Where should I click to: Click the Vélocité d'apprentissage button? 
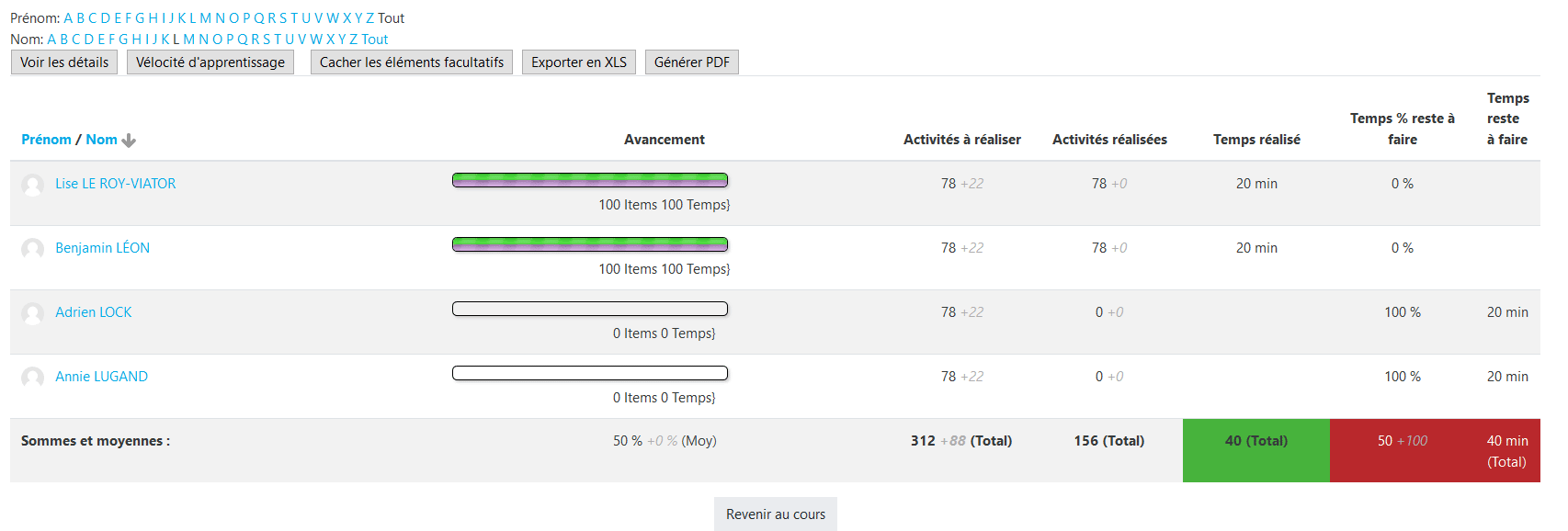210,62
